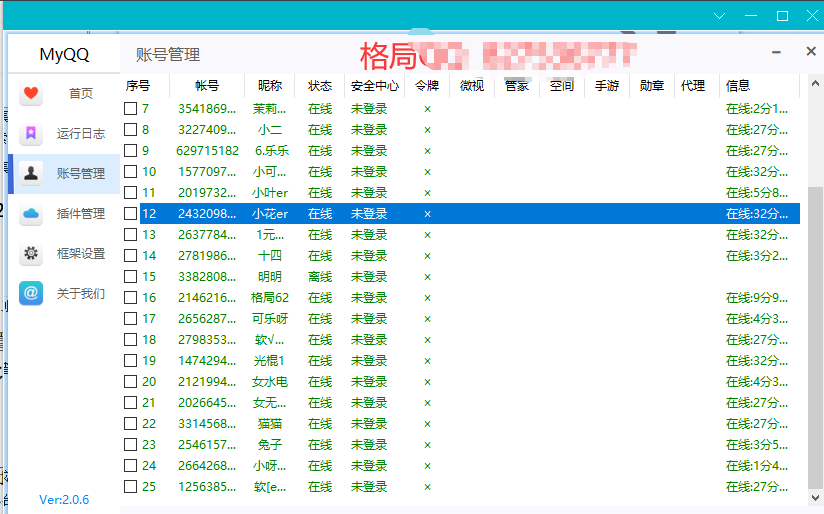Click the 在线:9分9... info cell
Screen dimensions: 824x514
coord(757,298)
